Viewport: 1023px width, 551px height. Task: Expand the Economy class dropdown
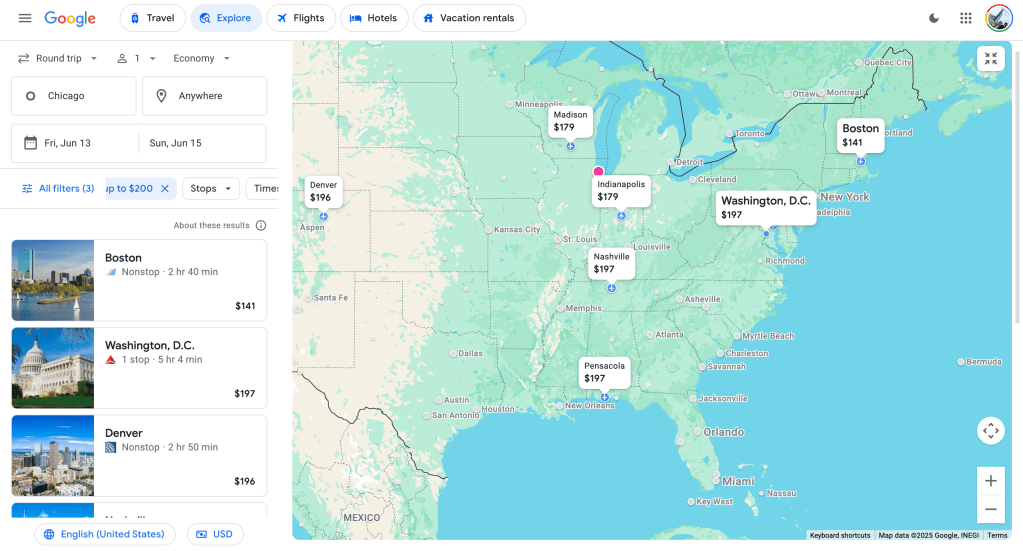click(x=202, y=59)
